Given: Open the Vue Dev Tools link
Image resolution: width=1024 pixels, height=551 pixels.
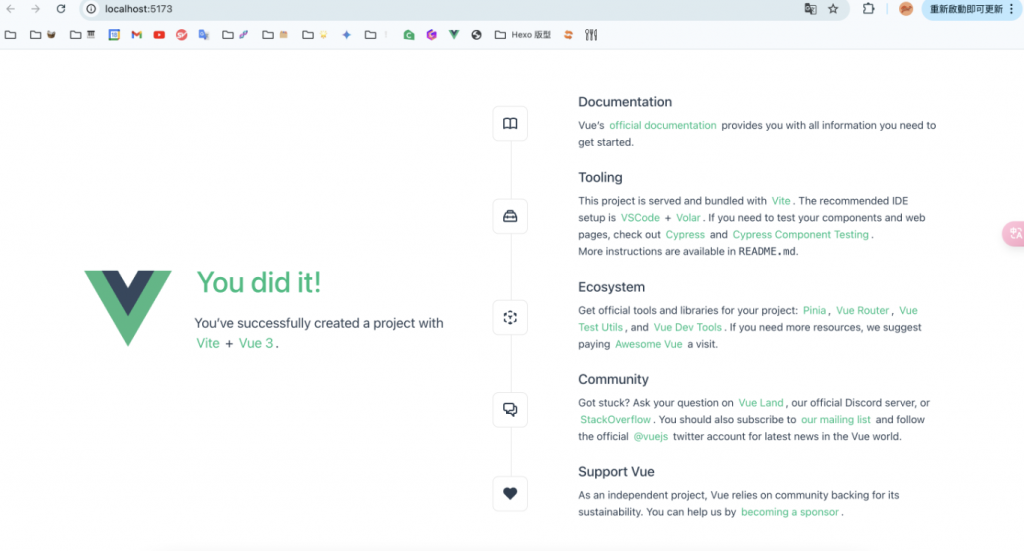Looking at the screenshot, I should [688, 328].
